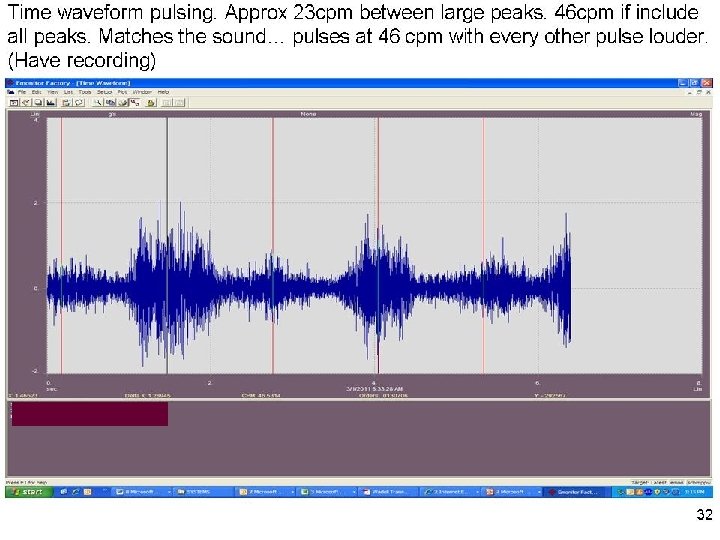Open the List menu
This screenshot has height=540, width=720.
(68, 92)
